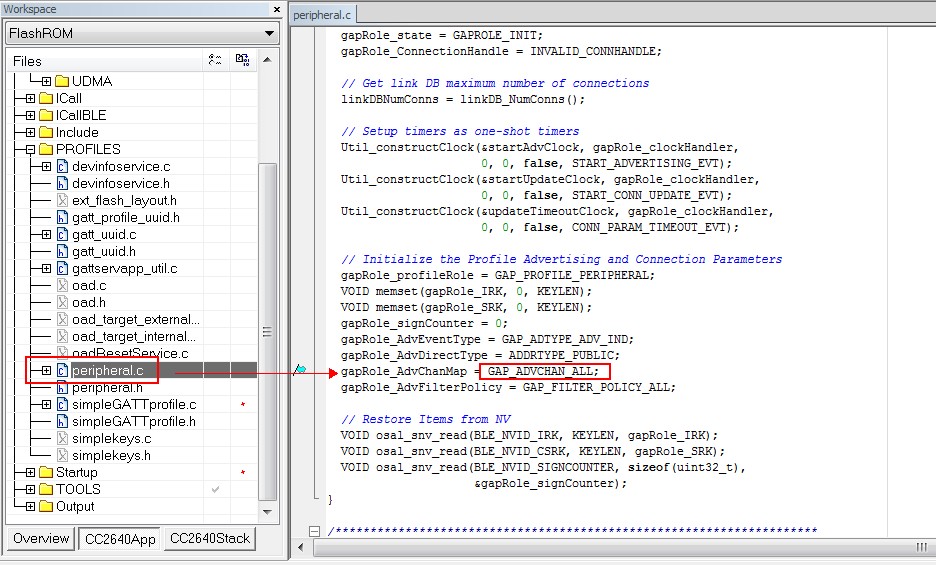Expand the TOOLS folder
The image size is (936, 565).
pos(30,490)
